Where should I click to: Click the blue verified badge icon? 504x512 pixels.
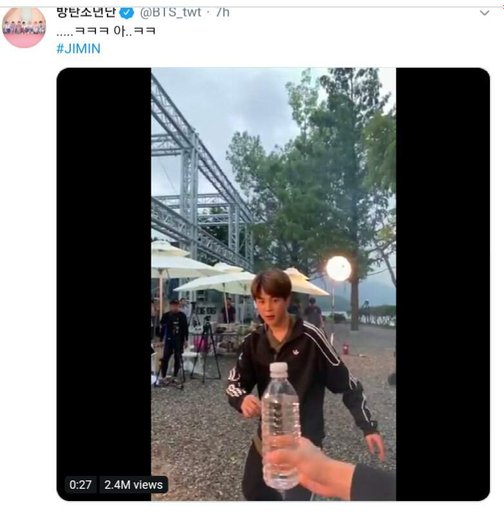127,13
